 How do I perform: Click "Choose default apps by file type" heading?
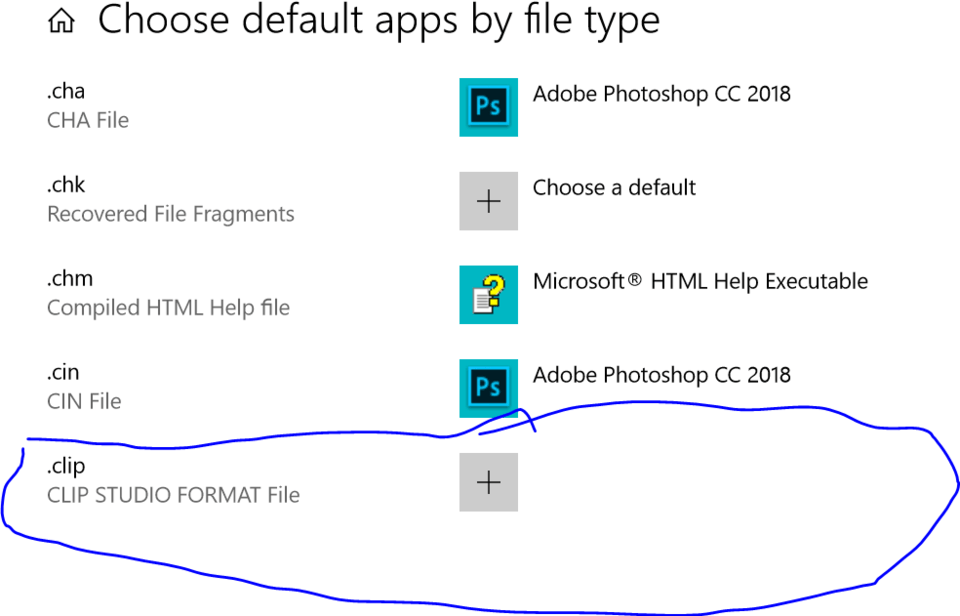point(379,21)
